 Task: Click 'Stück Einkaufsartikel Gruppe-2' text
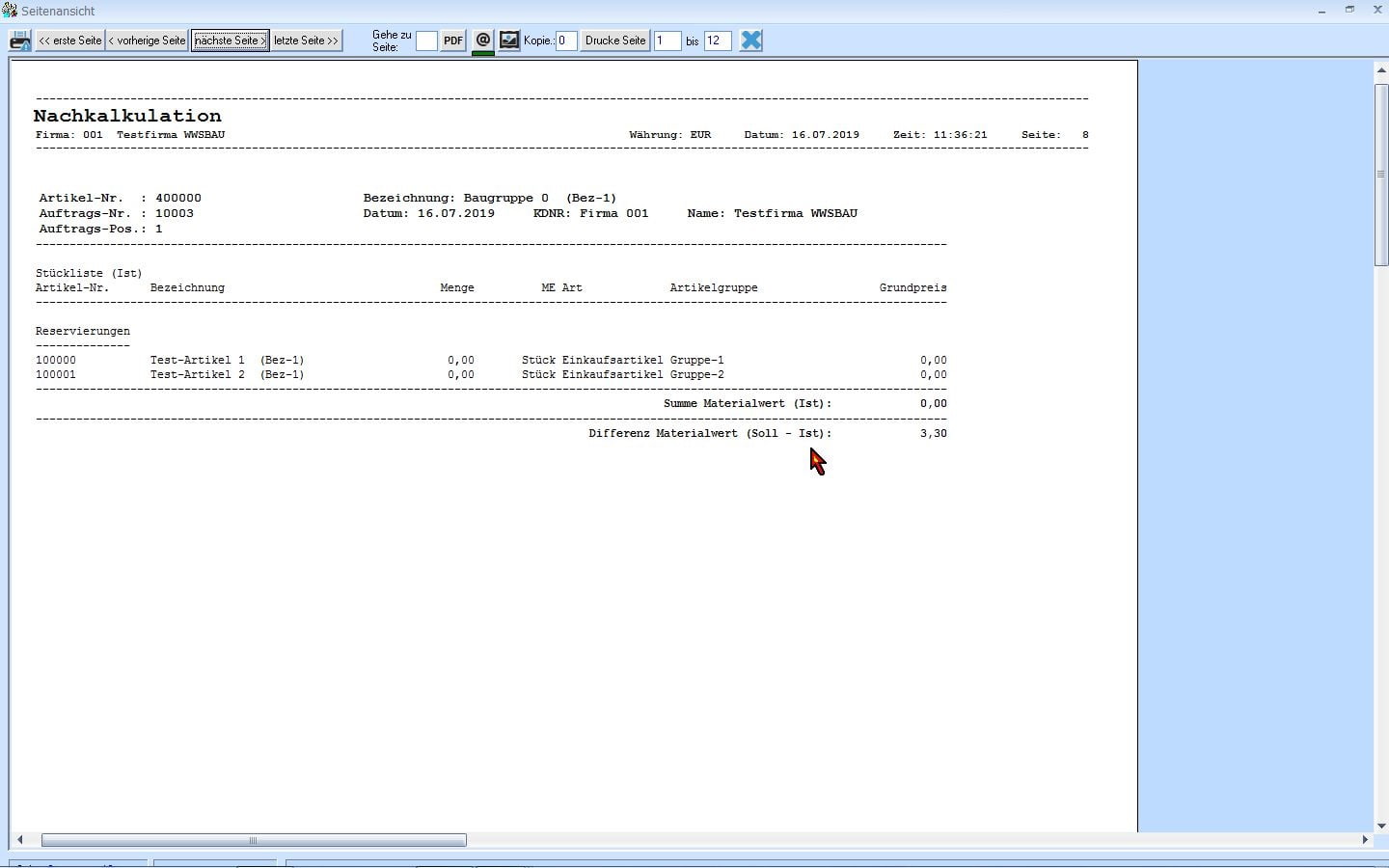point(623,374)
